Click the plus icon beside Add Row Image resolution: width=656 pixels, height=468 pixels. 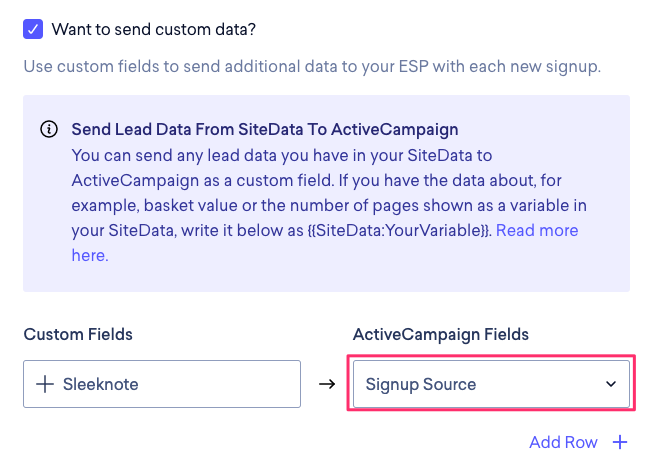620,442
